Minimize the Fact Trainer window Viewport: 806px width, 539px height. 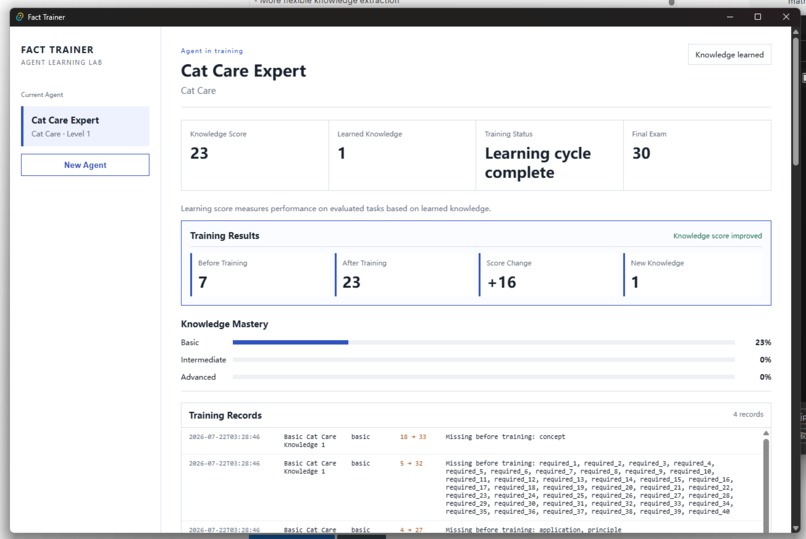729,17
